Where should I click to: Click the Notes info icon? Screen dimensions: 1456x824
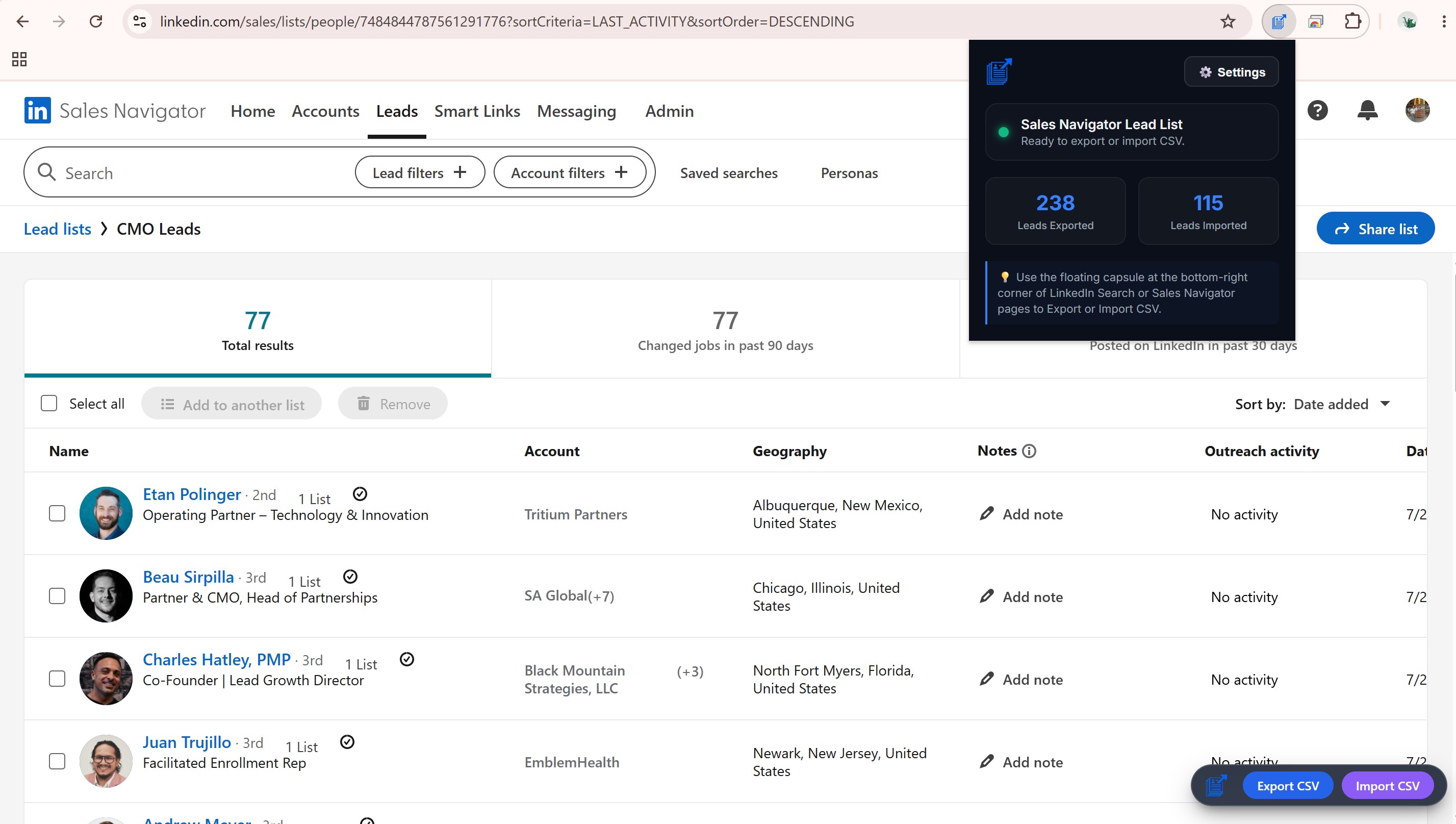pyautogui.click(x=1030, y=451)
